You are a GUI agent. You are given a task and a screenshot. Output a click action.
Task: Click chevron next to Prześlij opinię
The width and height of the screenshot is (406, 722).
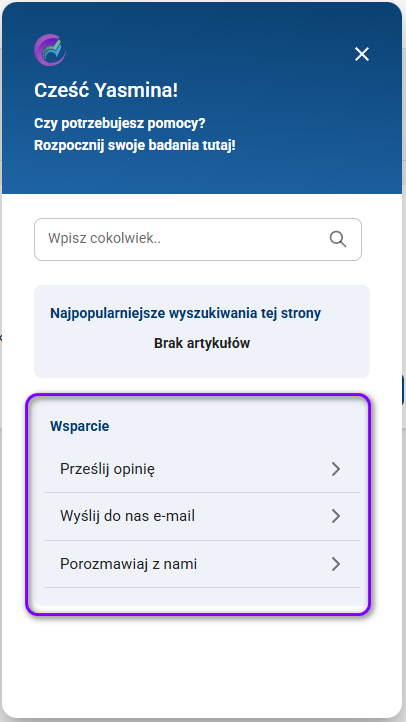click(336, 469)
